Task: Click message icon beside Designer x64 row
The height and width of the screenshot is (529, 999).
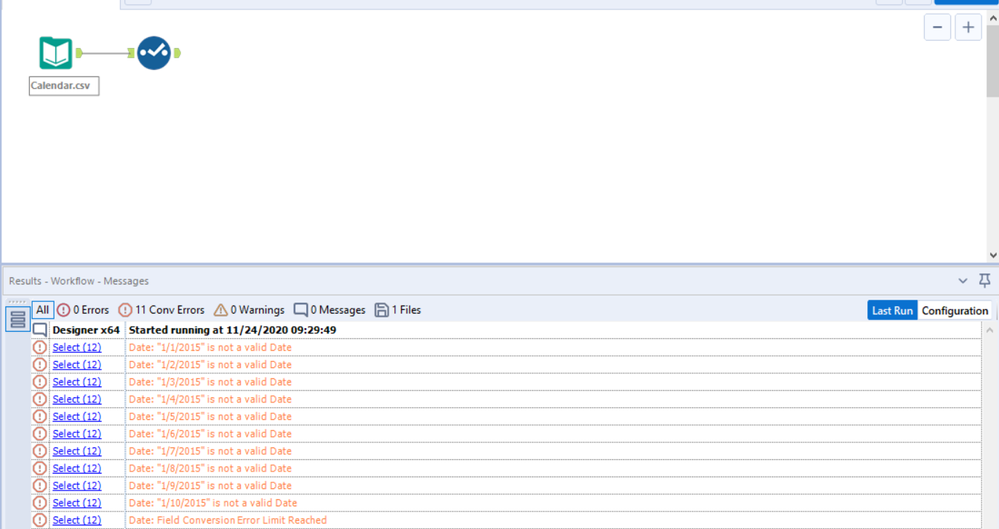Action: tap(40, 330)
